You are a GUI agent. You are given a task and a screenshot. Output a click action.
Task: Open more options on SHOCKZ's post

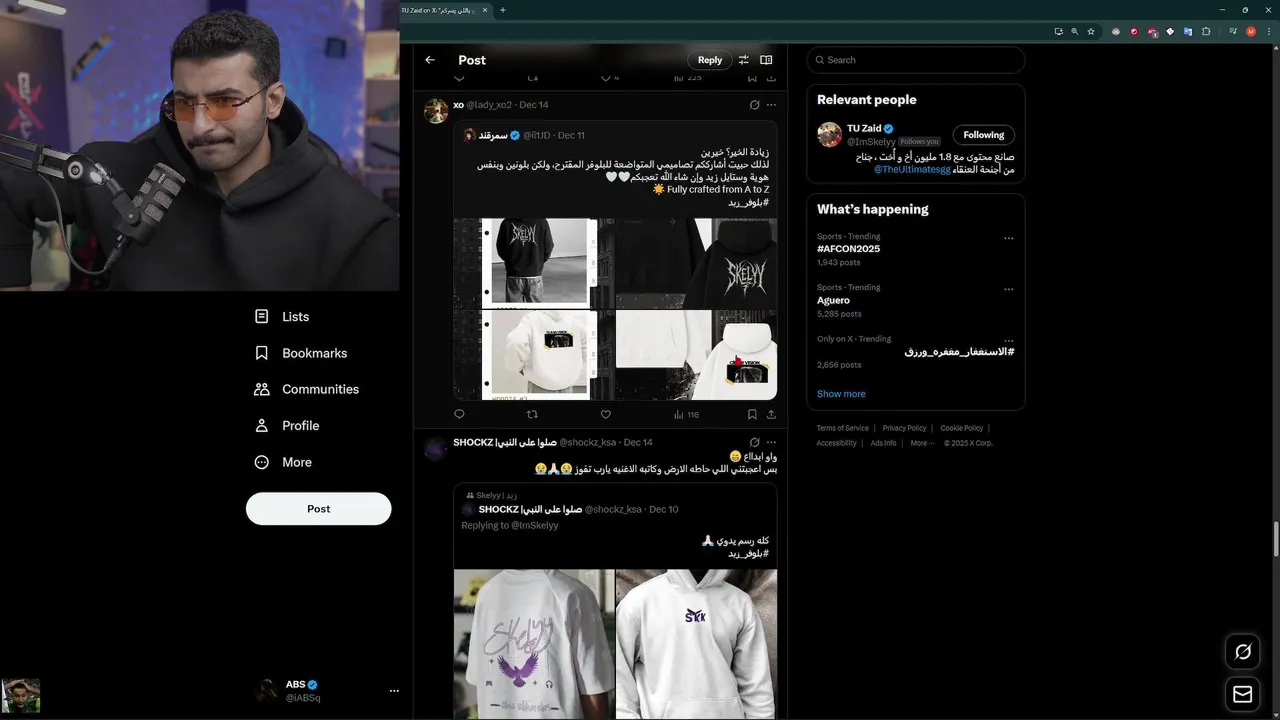pos(771,442)
